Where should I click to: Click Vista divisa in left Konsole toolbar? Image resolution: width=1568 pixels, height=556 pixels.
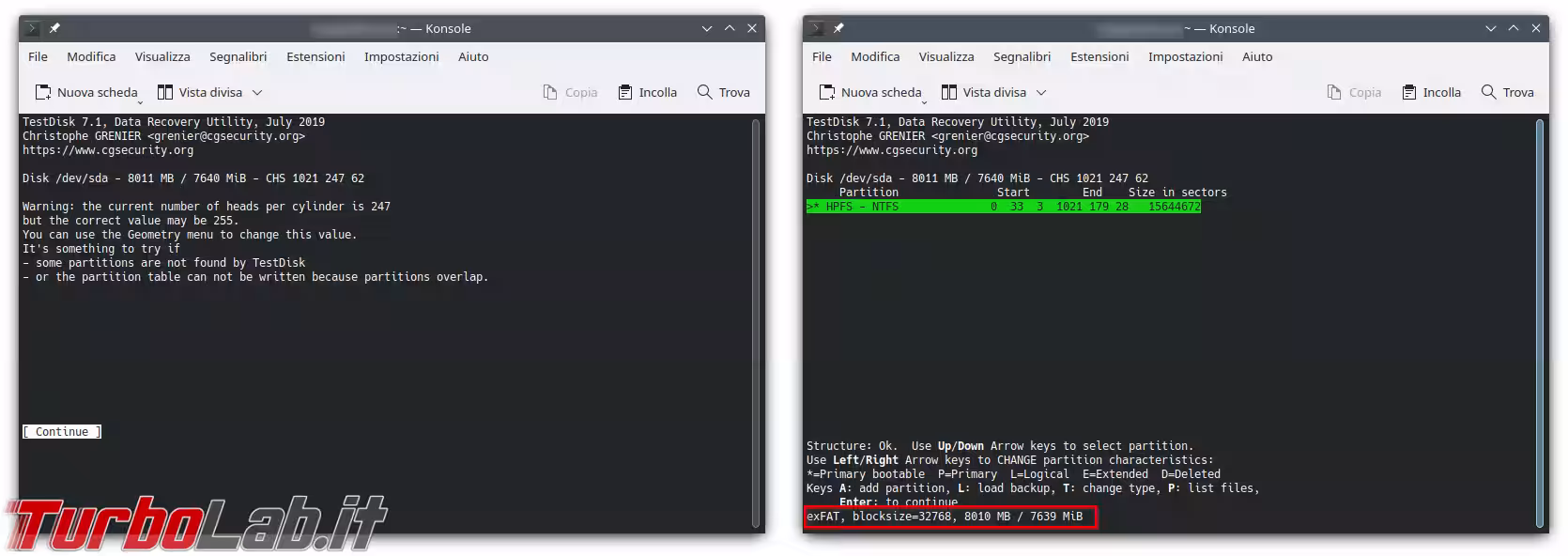coord(200,92)
